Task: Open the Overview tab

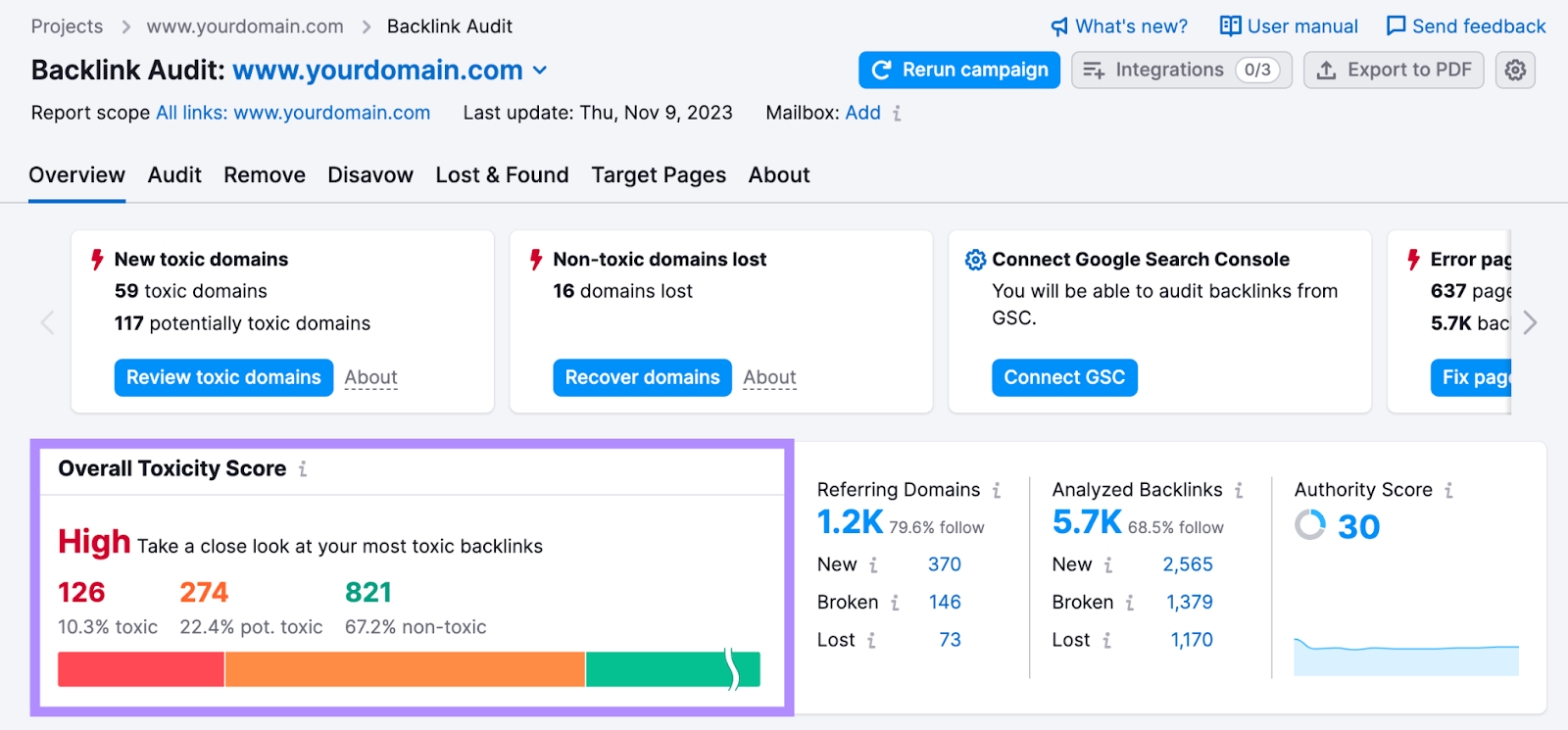Action: point(77,175)
